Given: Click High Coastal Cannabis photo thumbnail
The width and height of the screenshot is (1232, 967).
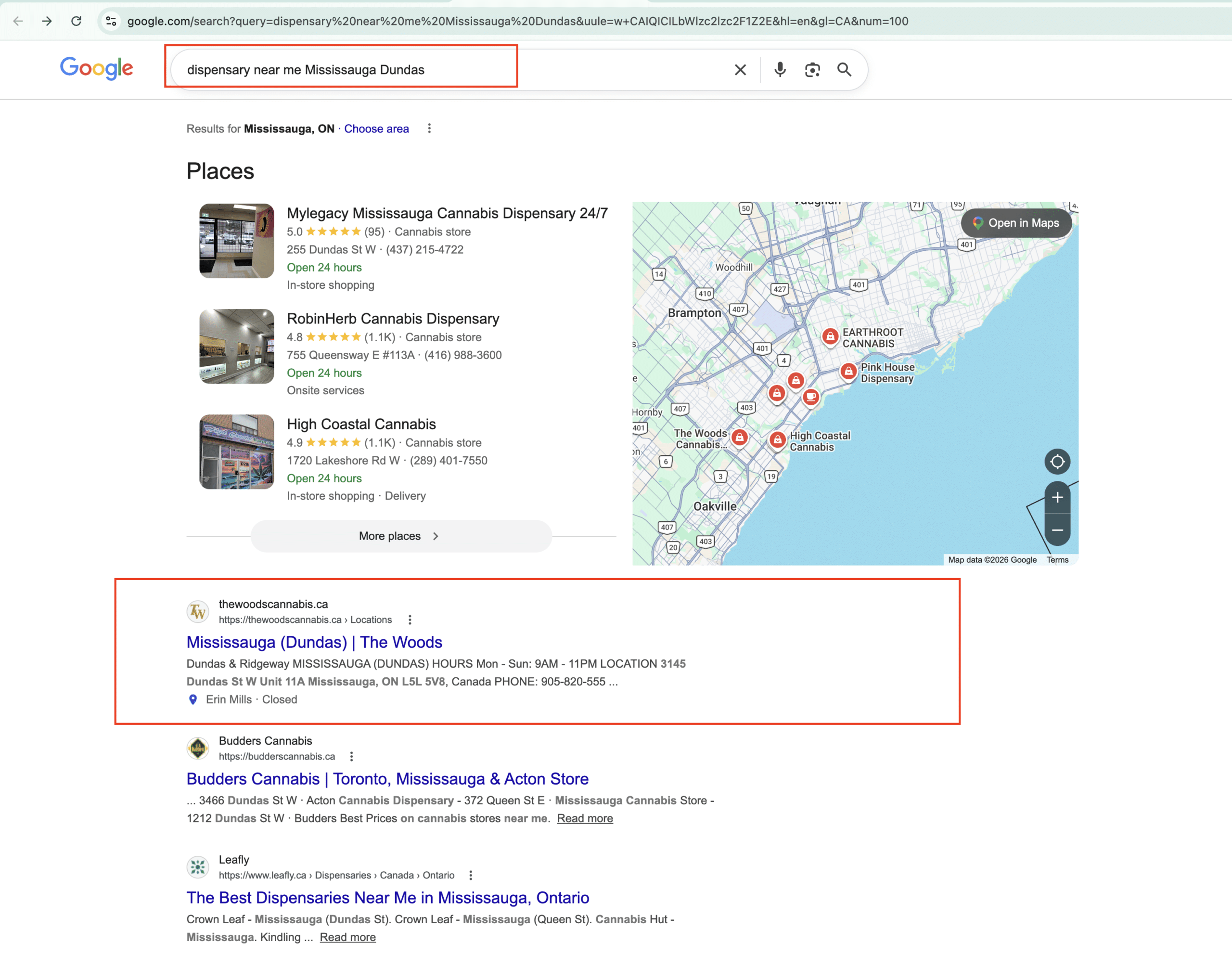Looking at the screenshot, I should coord(237,452).
